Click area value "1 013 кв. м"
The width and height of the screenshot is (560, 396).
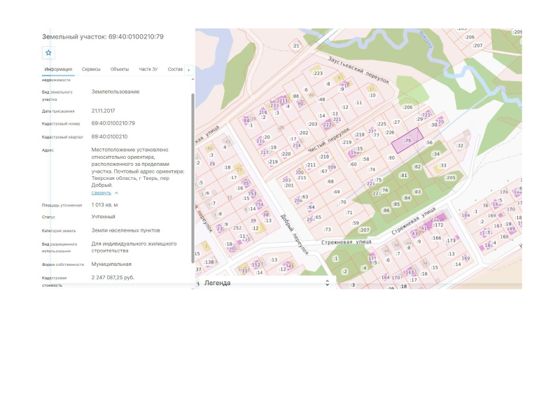point(105,205)
